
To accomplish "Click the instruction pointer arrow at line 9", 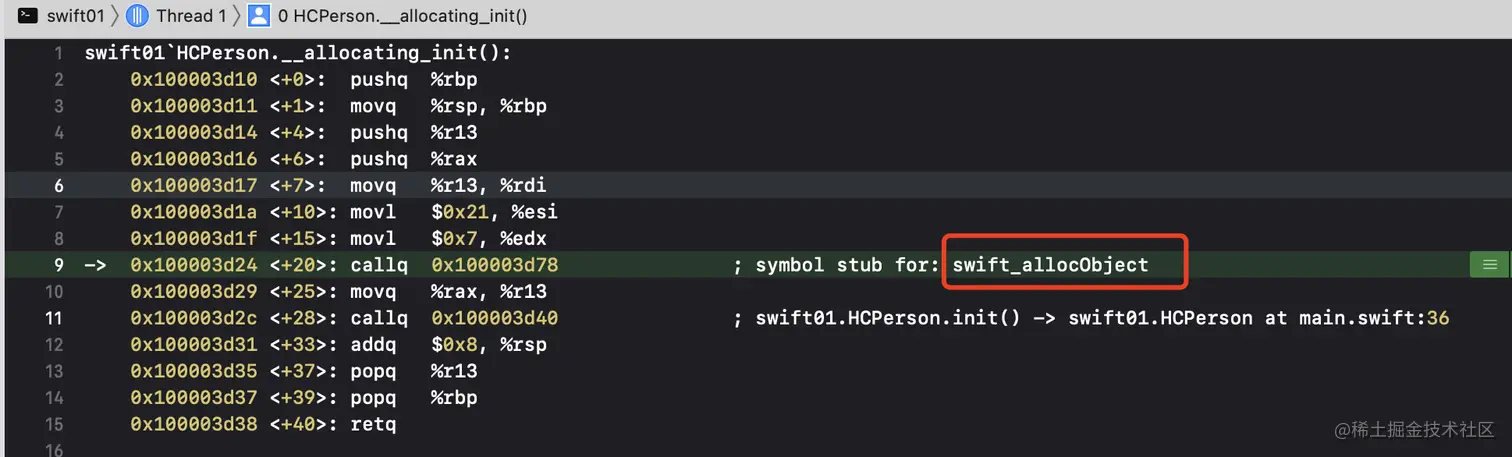I will pos(95,265).
